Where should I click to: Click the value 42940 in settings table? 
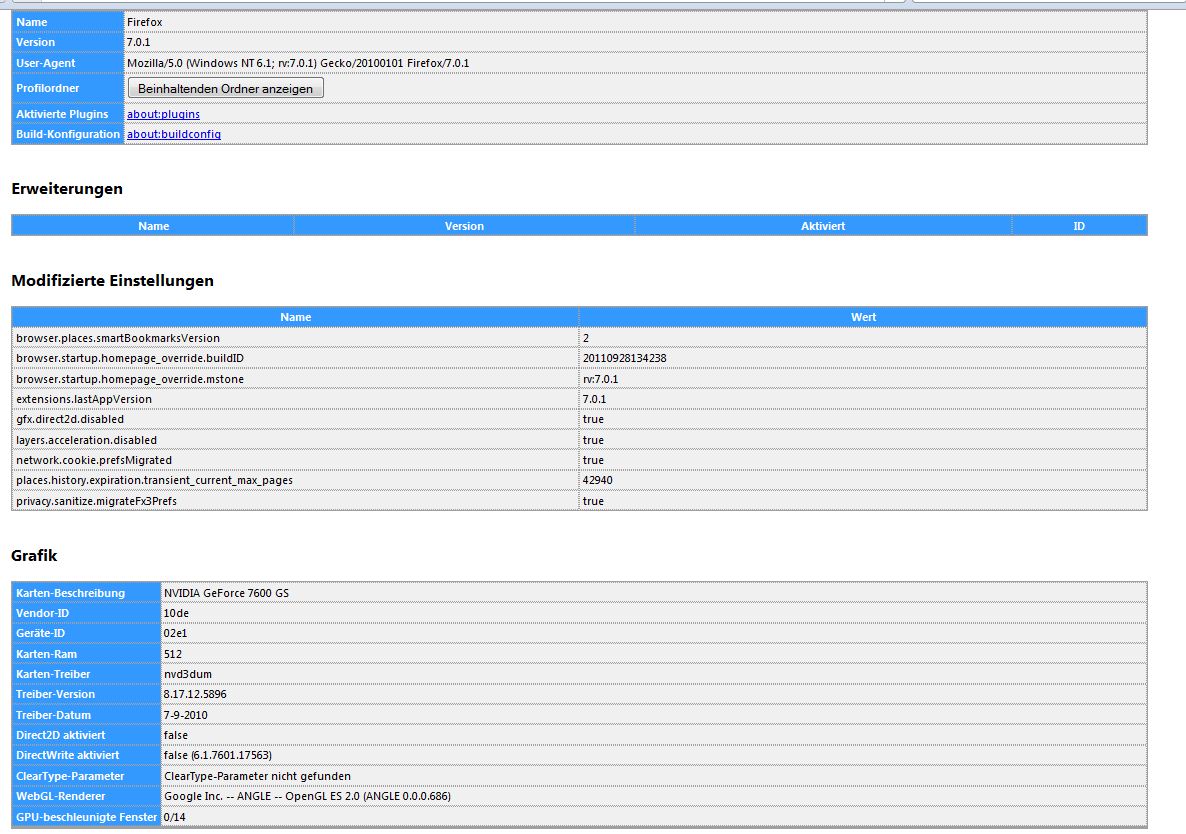tap(597, 480)
